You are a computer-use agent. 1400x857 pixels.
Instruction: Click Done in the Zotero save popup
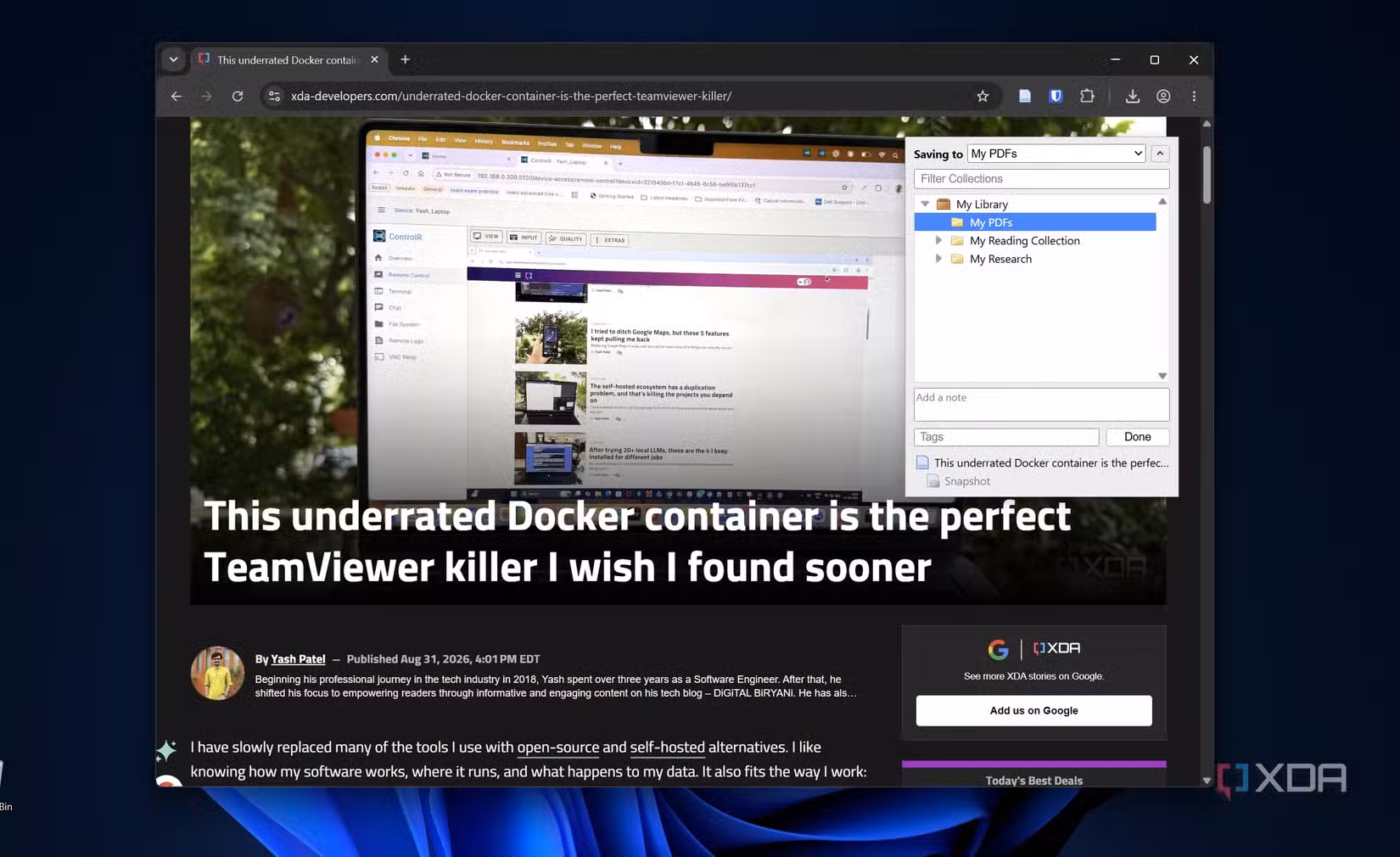pos(1137,437)
